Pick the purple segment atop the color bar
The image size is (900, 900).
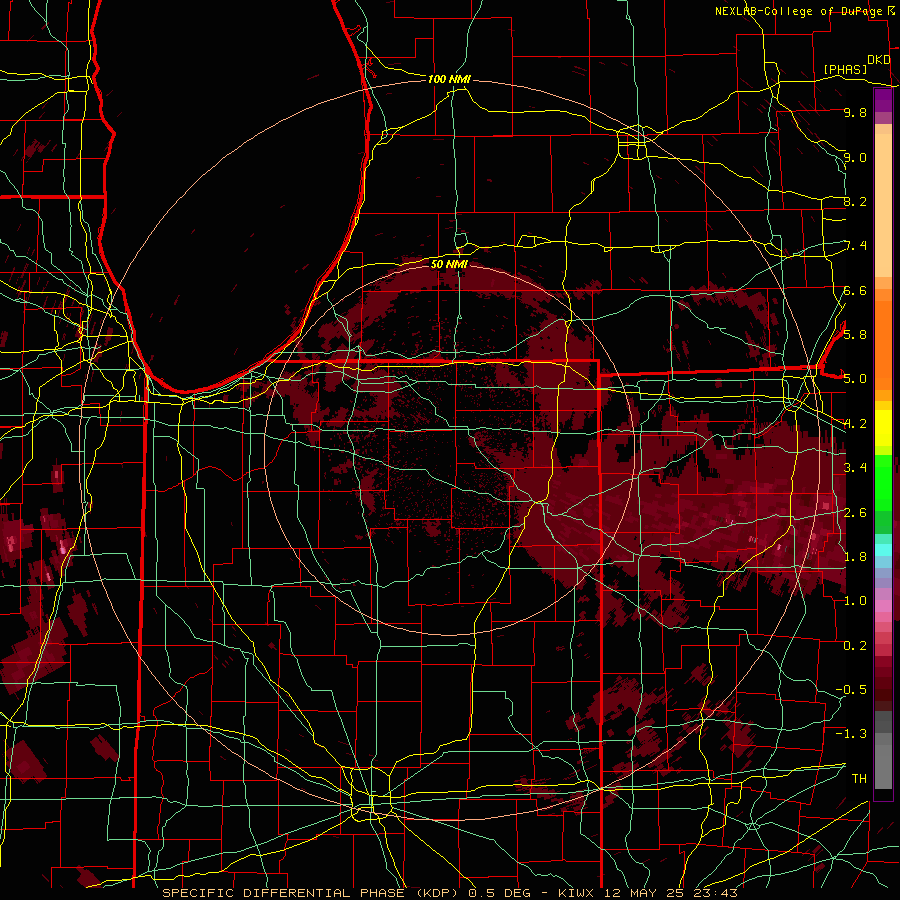(883, 100)
